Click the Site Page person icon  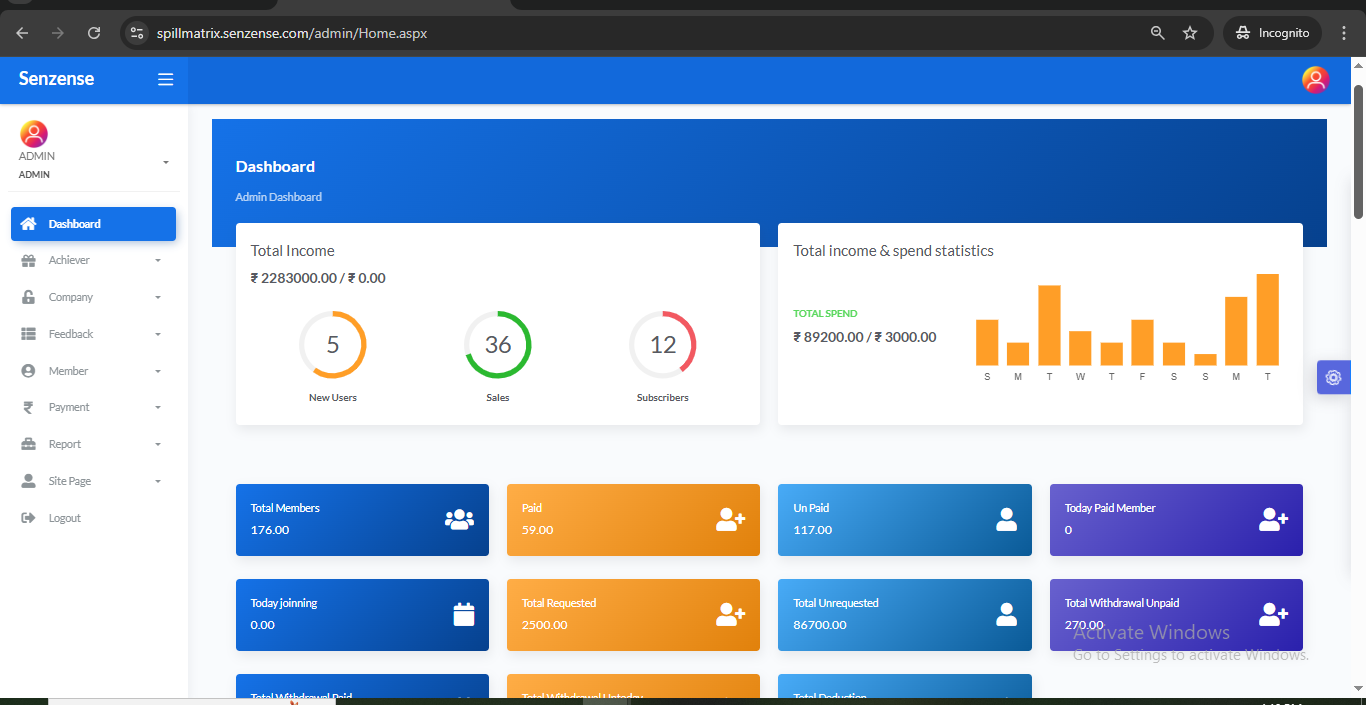29,481
